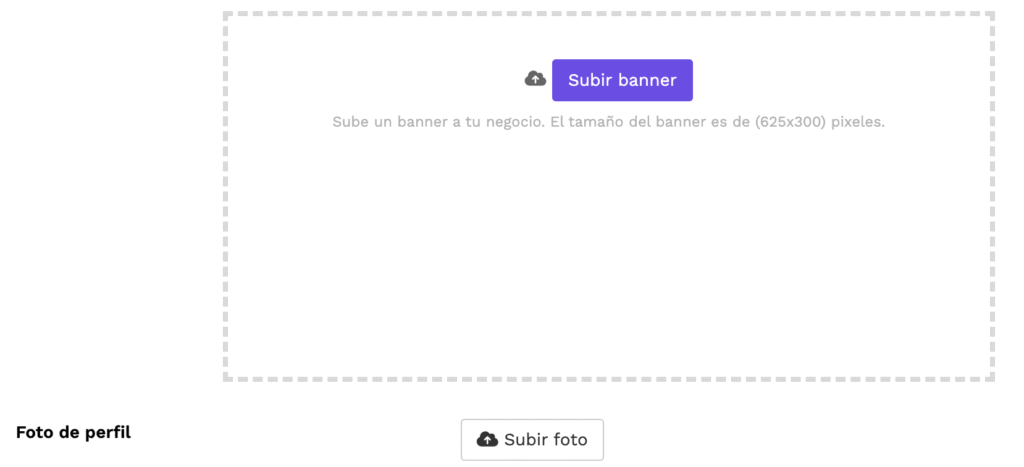This screenshot has height=467, width=1024.
Task: Activate the violet upload banner button
Action: (622, 80)
